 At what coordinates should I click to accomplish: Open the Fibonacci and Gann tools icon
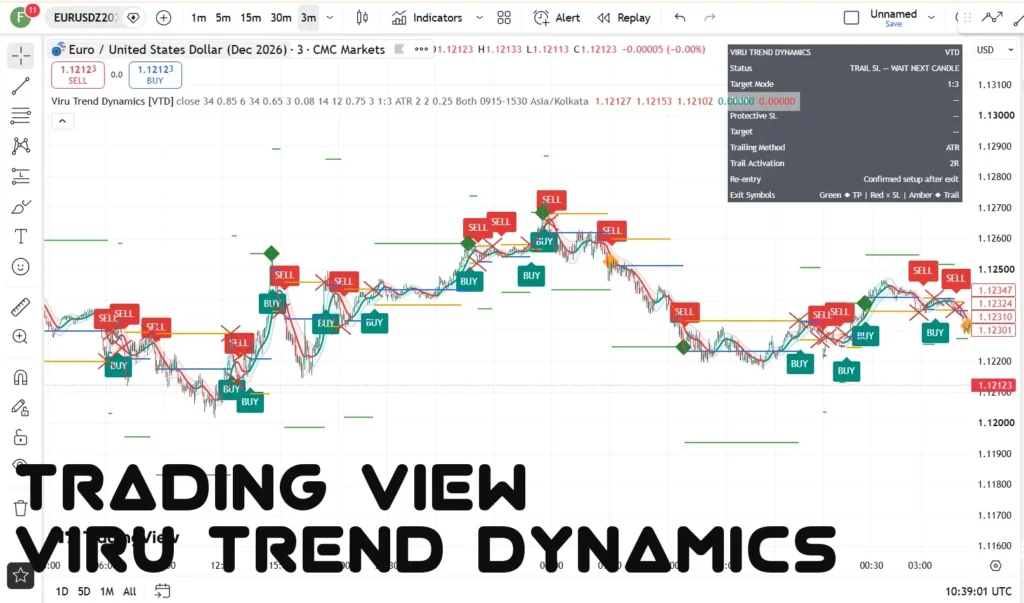point(21,116)
